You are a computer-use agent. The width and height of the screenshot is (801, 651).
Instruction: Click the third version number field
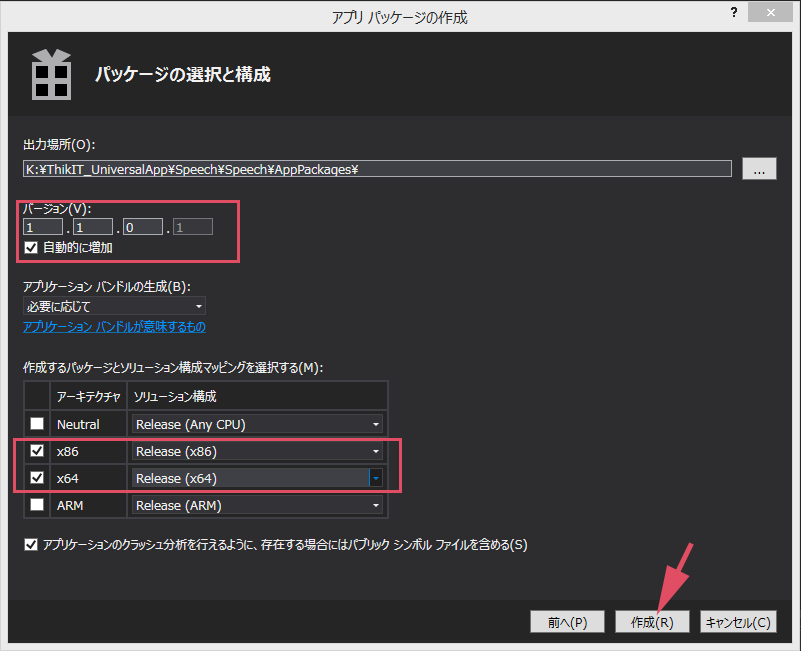(x=143, y=227)
